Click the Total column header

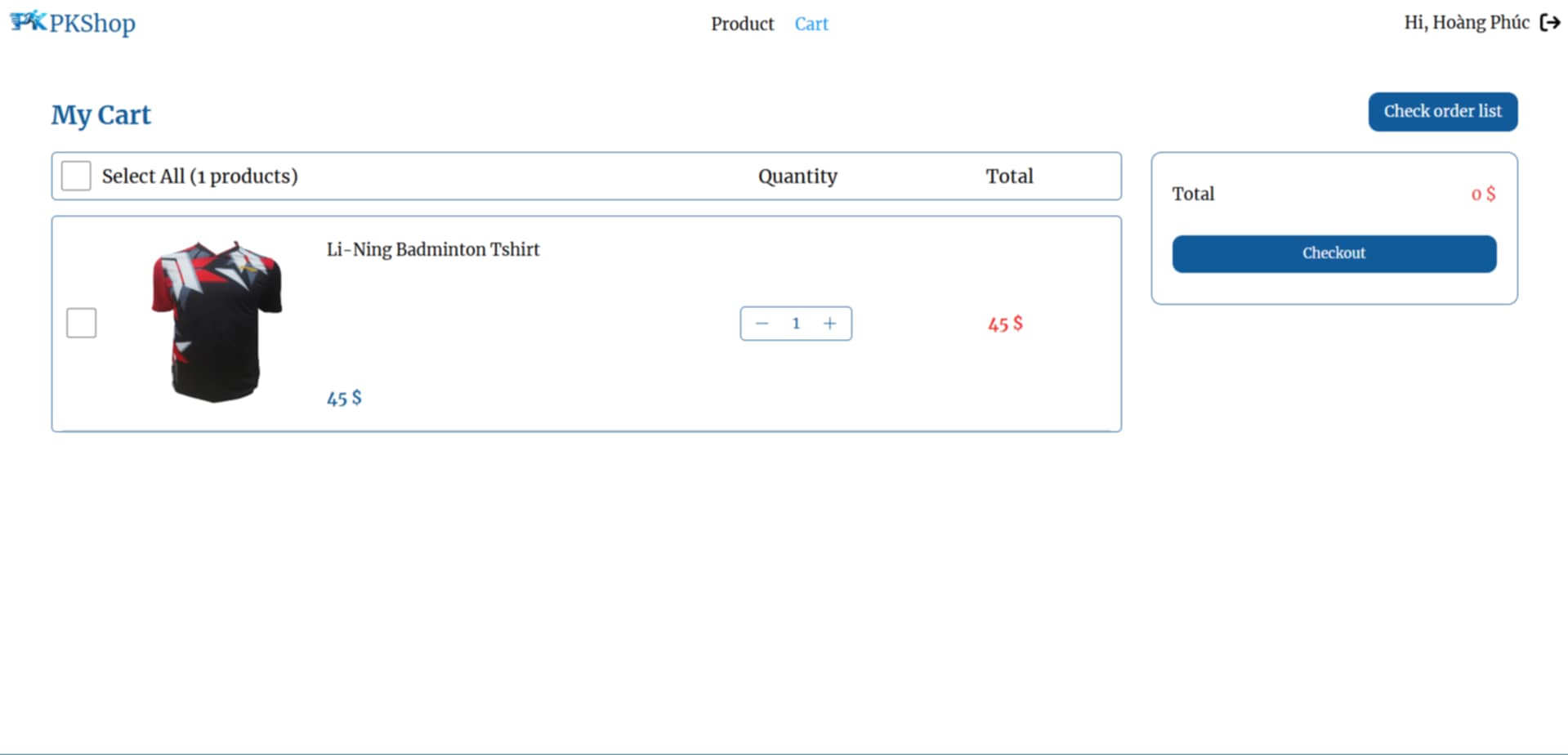tap(1009, 176)
